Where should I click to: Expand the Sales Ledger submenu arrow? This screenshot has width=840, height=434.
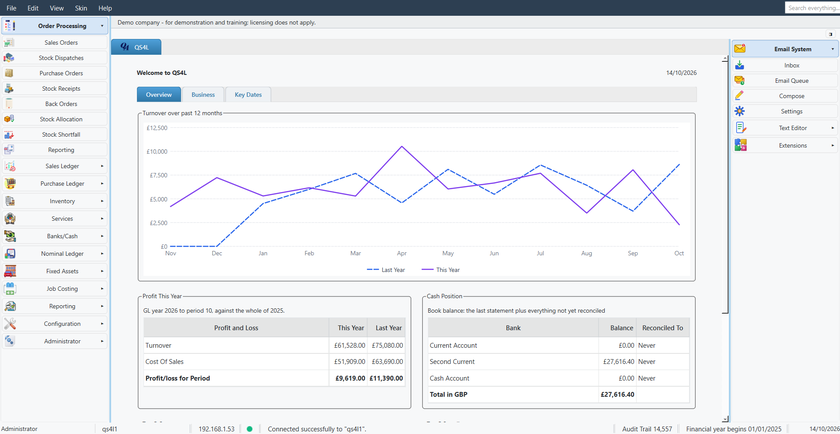[x=102, y=167]
